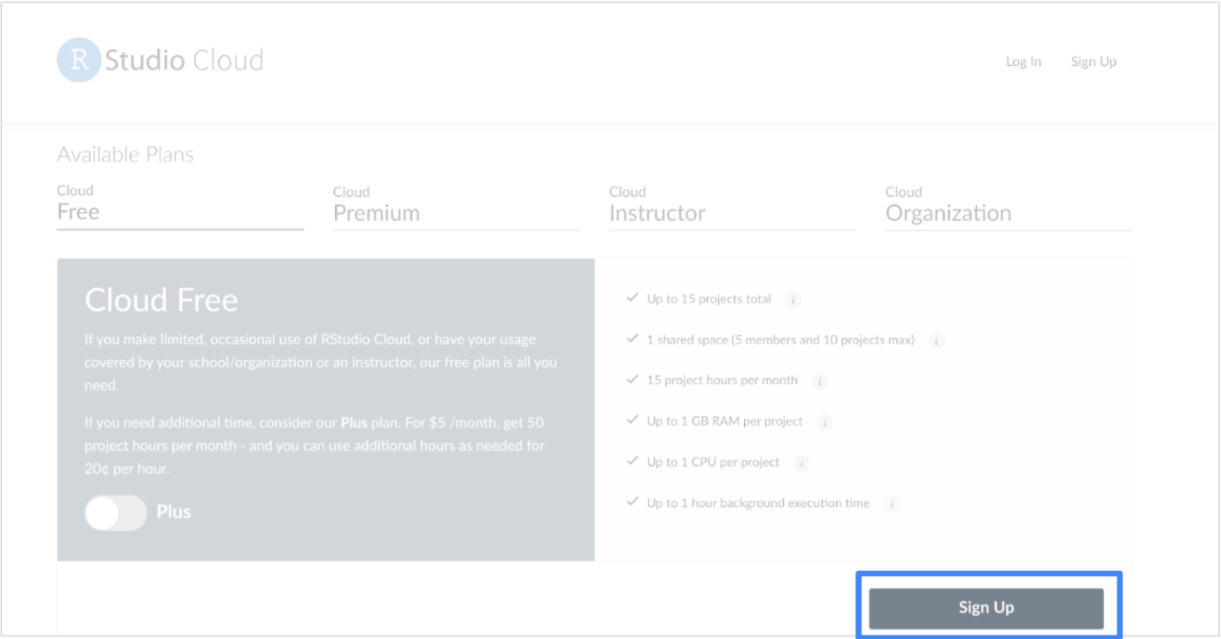Open the Cloud Instructor plan tab
This screenshot has width=1221, height=639.
tap(657, 212)
